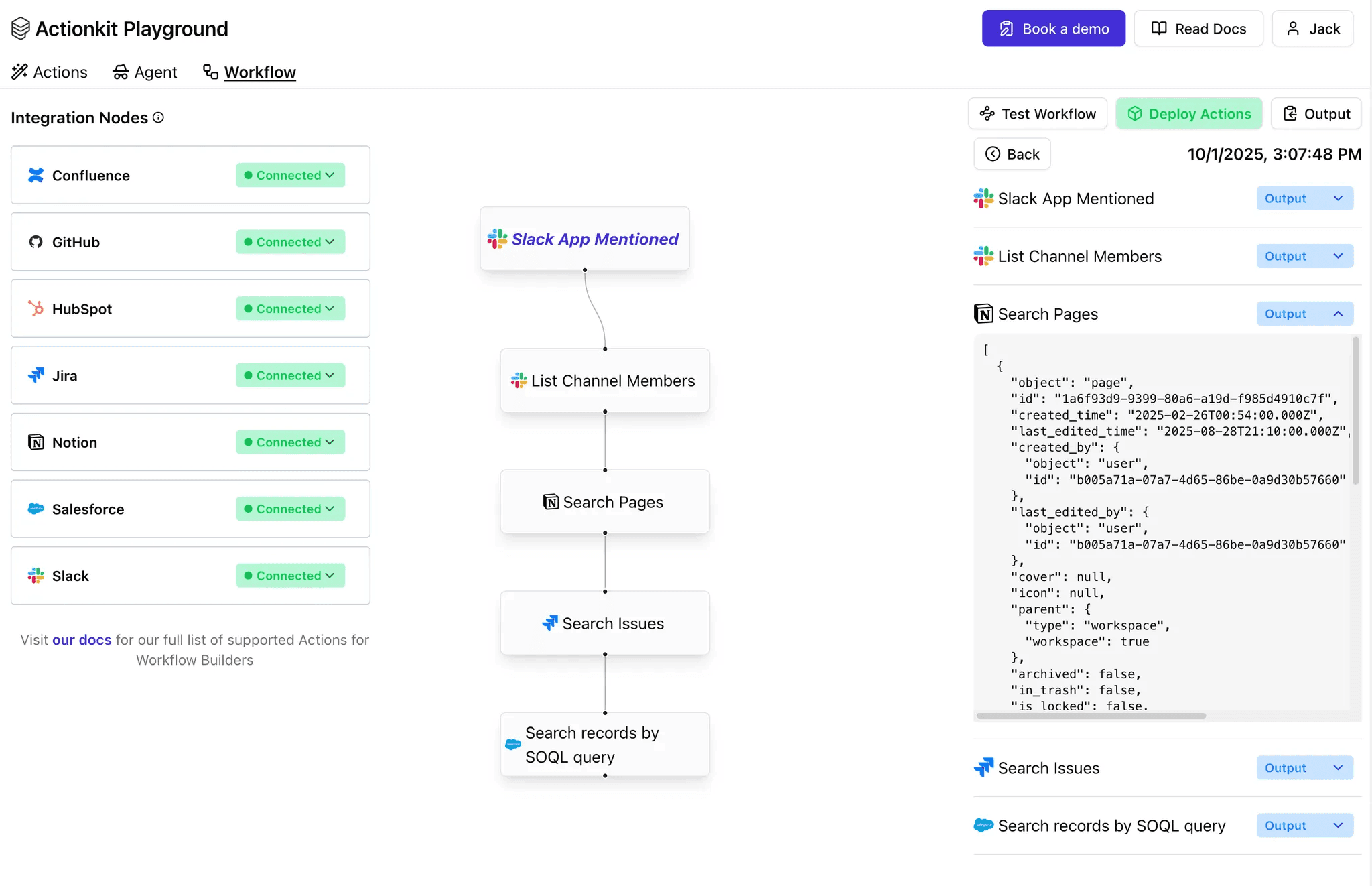Click the Actionkit Playground logo icon
Viewport: 1372px width, 886px height.
[x=20, y=29]
